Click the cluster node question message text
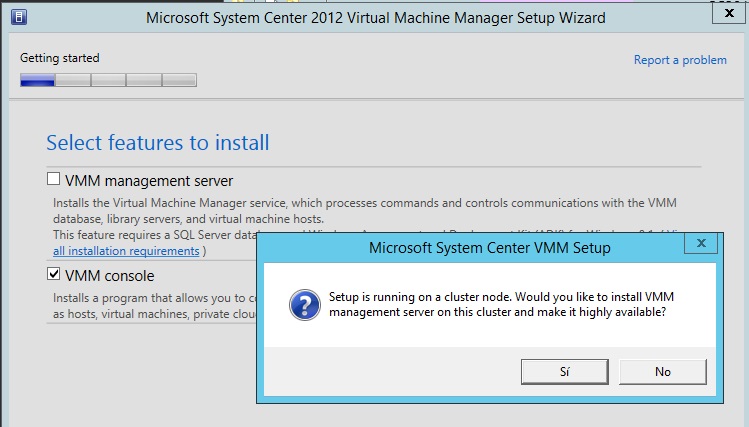749x427 pixels. [x=497, y=304]
